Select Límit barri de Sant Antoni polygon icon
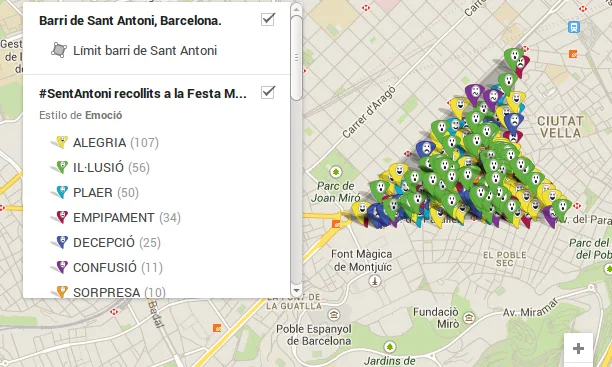Screen dimensions: 612x367 (x=59, y=50)
